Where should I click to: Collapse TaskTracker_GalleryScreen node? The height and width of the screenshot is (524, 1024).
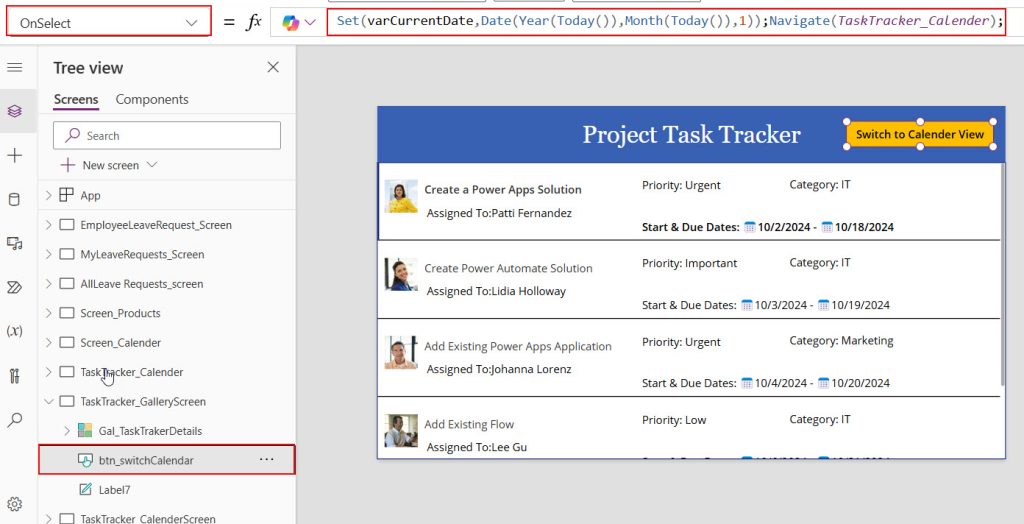pos(48,401)
